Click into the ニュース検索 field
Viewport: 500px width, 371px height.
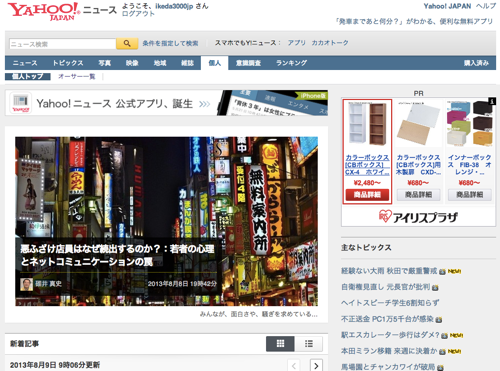point(62,44)
